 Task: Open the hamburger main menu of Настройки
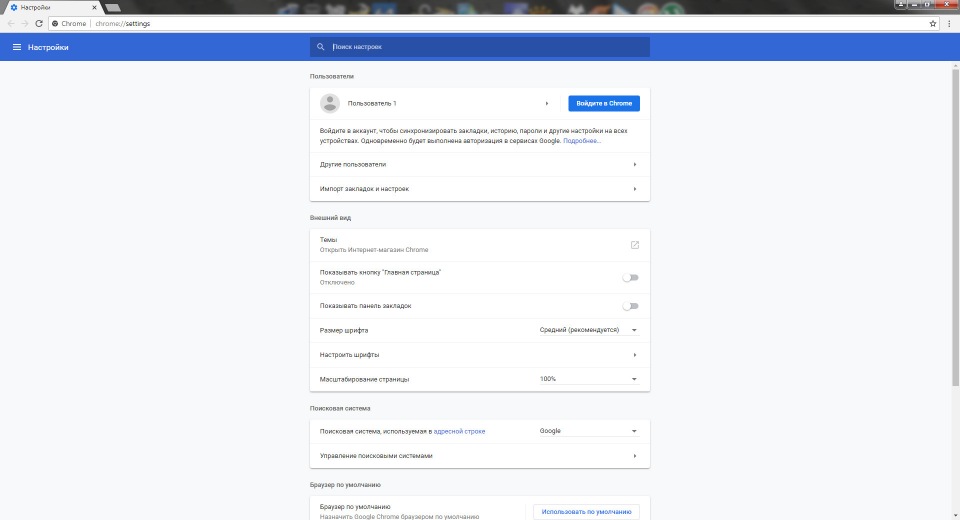click(x=17, y=47)
